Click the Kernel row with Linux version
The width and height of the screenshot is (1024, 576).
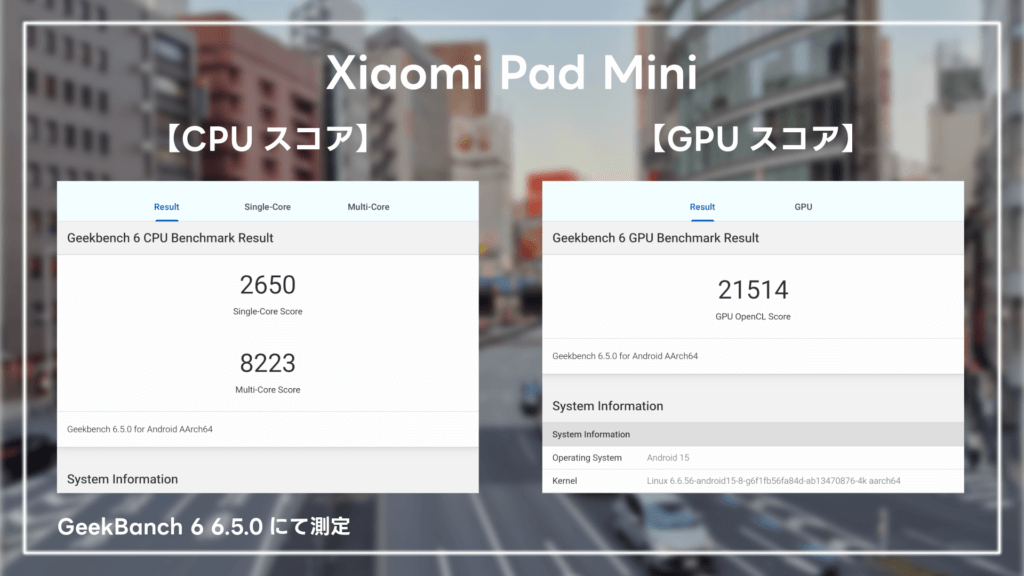tap(753, 481)
